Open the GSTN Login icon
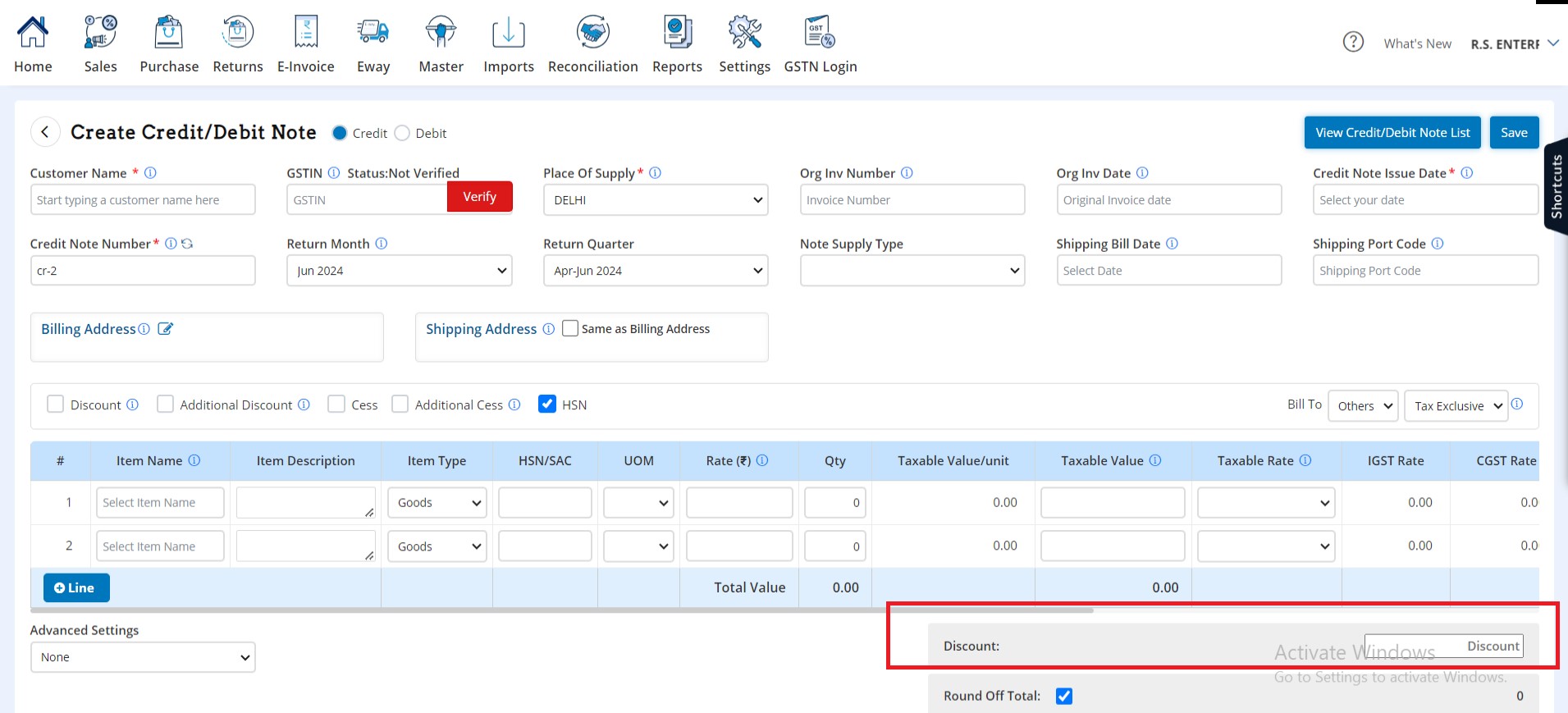This screenshot has width=1568, height=713. (x=821, y=32)
